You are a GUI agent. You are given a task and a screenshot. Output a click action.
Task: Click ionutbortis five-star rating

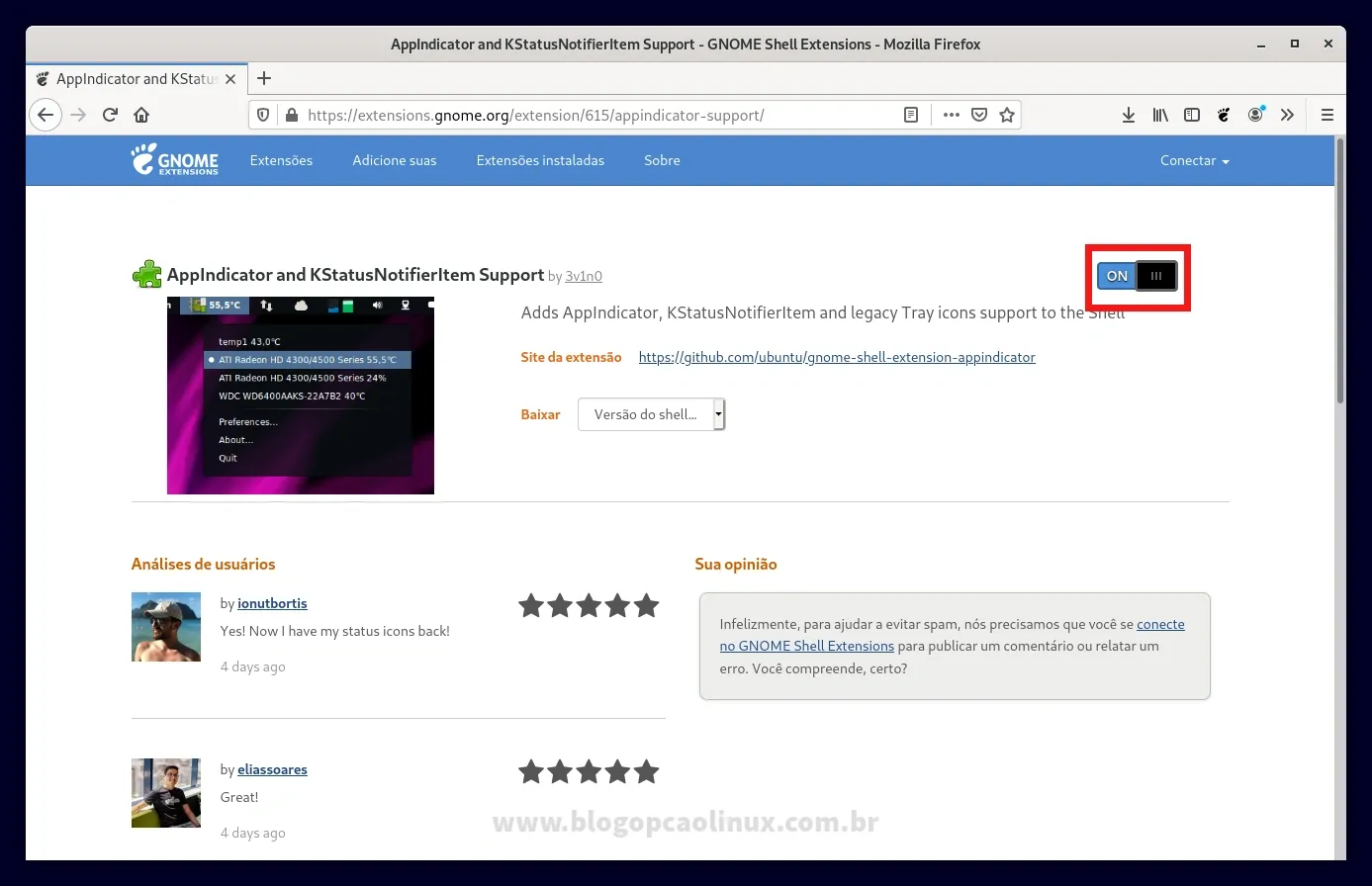tap(589, 605)
